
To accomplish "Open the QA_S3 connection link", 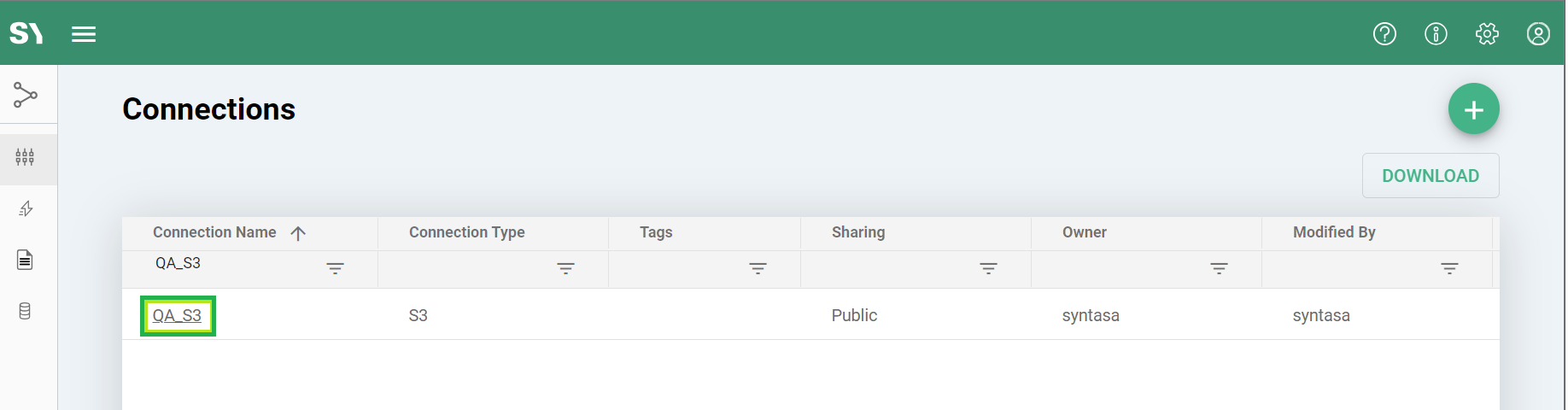I will pos(177,316).
